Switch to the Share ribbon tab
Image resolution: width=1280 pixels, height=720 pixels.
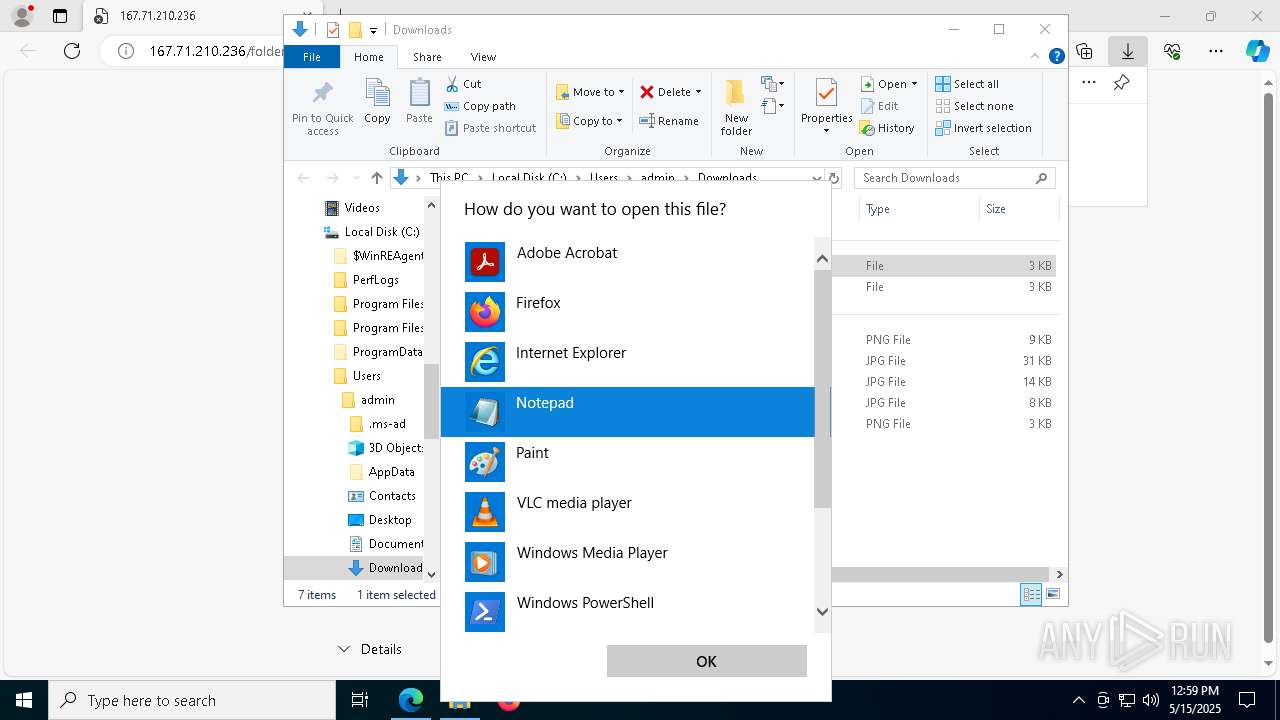(x=427, y=57)
